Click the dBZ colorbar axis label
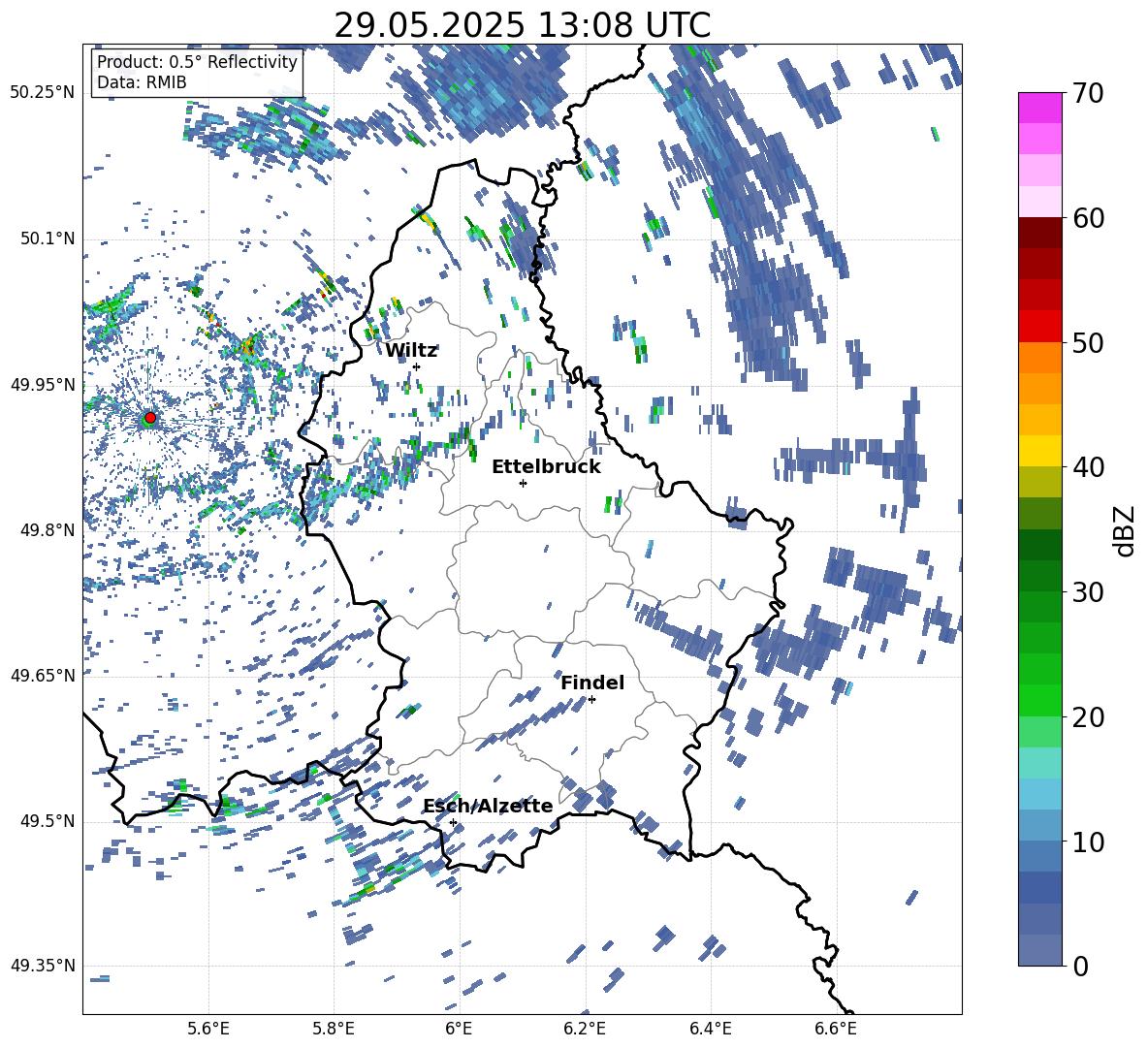The height and width of the screenshot is (1048, 1148). pos(1126,530)
